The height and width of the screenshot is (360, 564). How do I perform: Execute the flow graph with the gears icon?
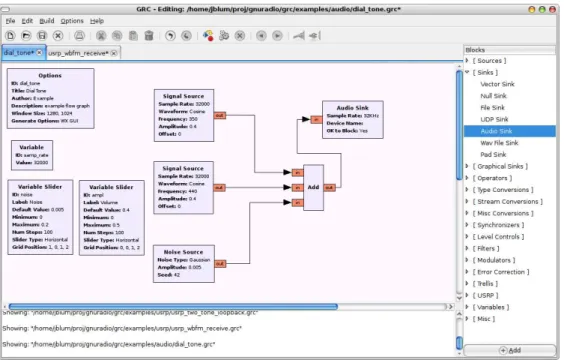224,36
